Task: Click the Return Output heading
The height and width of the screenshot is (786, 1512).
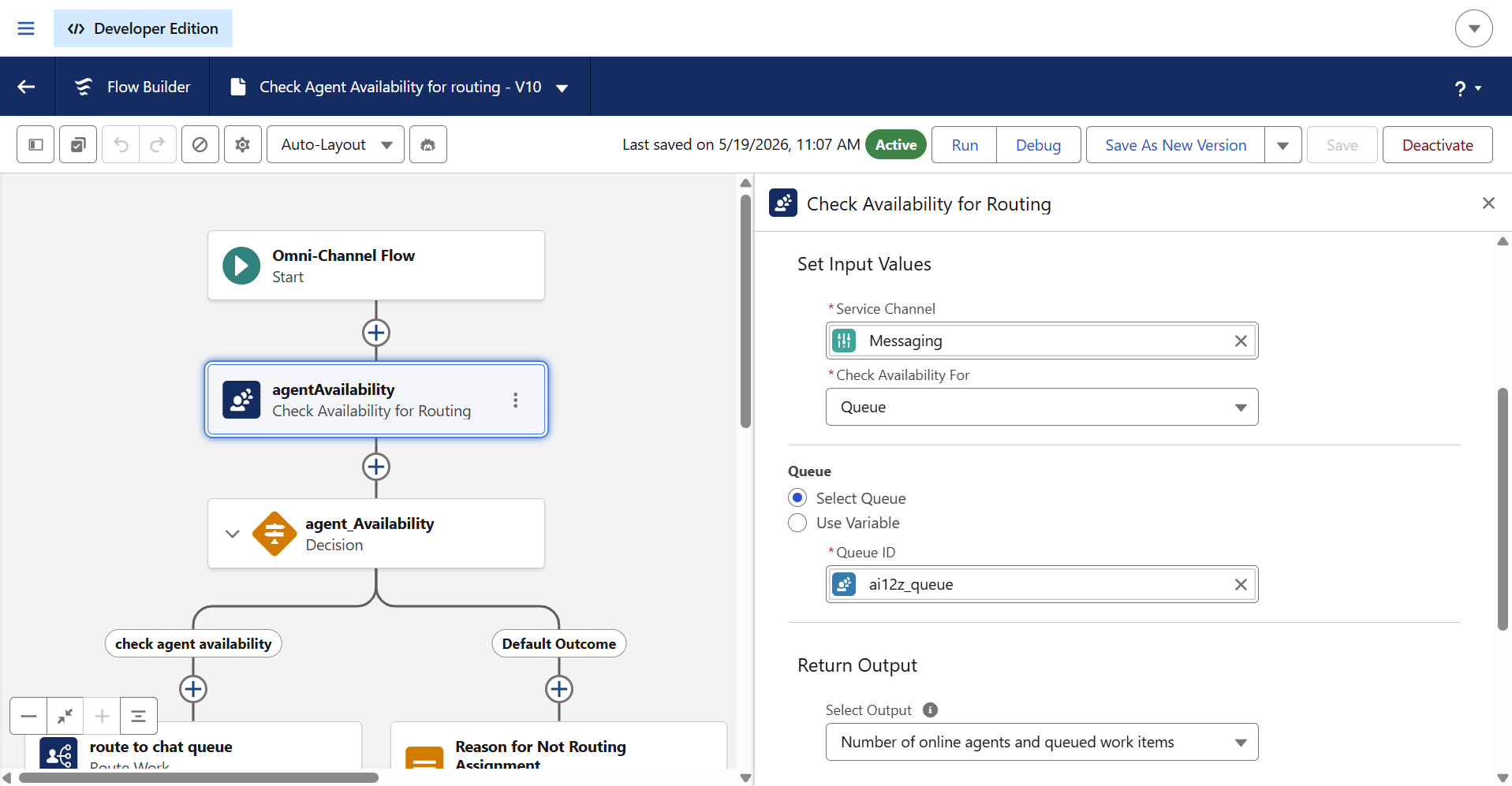Action: click(857, 665)
